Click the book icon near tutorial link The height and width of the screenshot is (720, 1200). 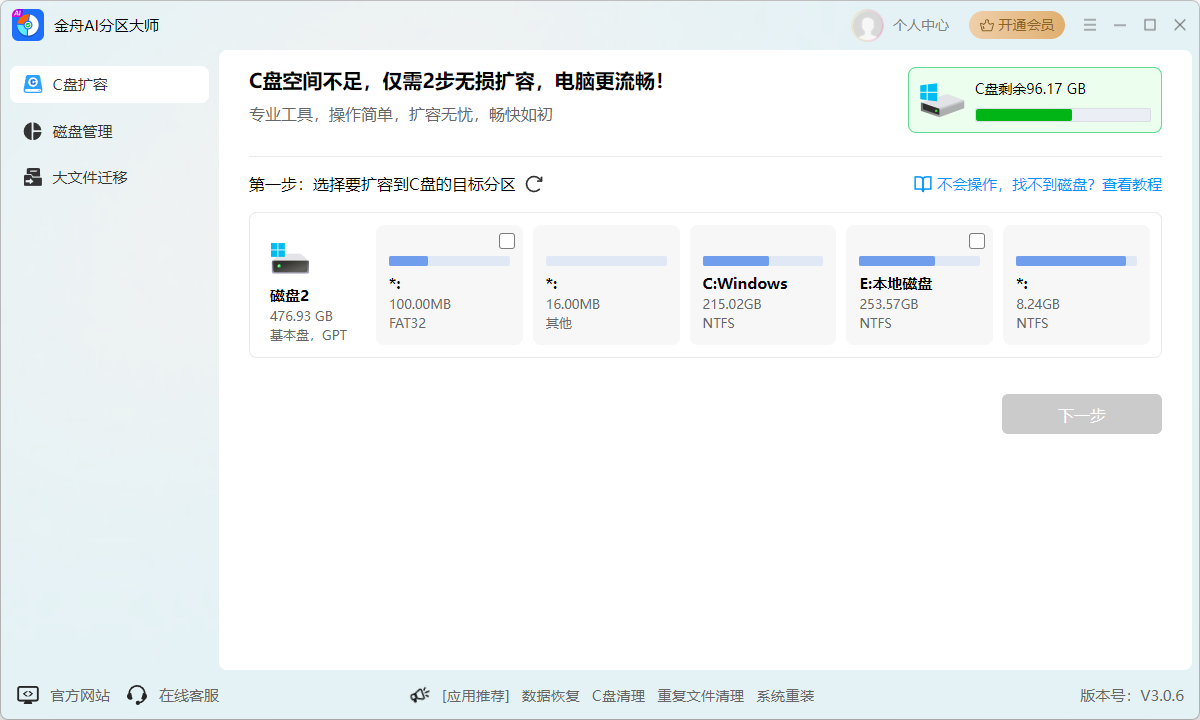922,184
